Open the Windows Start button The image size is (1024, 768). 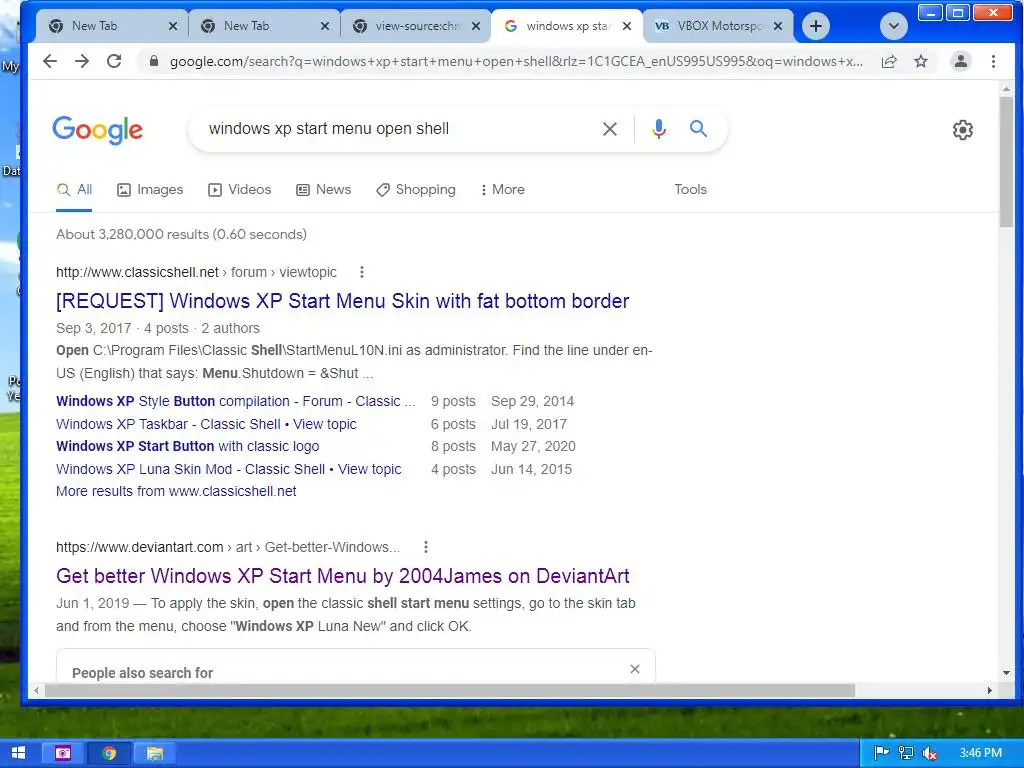pos(18,753)
